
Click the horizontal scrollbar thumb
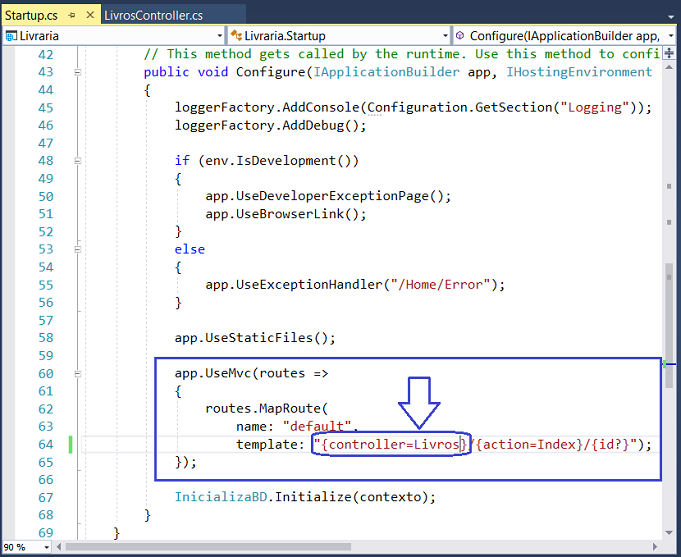tap(208, 547)
